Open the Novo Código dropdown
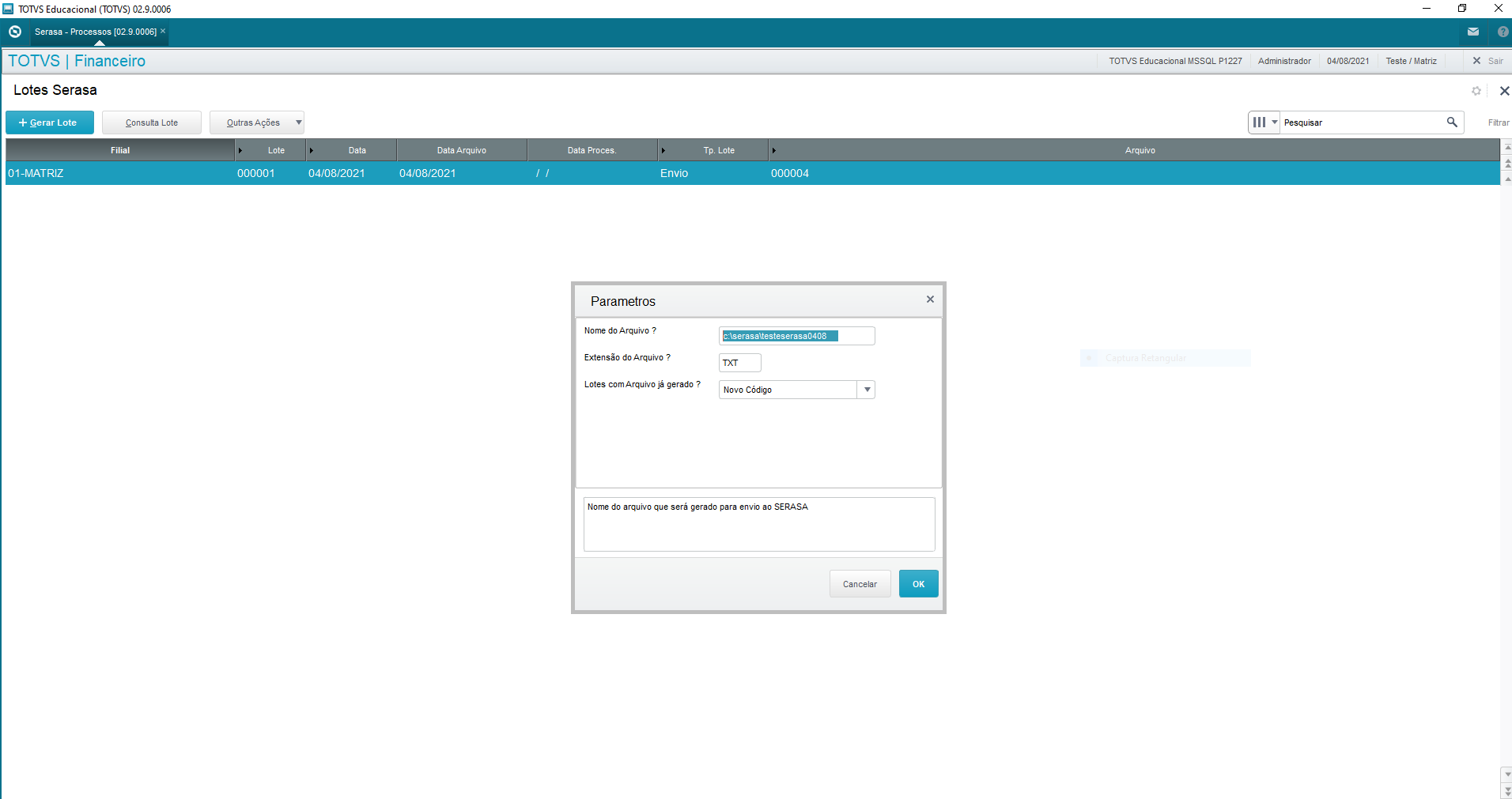1512x799 pixels. pos(796,390)
